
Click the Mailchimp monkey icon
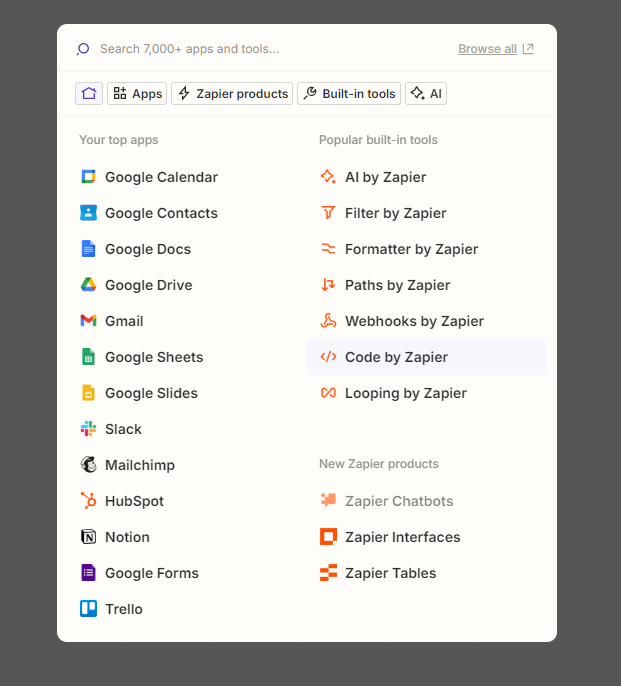click(88, 465)
